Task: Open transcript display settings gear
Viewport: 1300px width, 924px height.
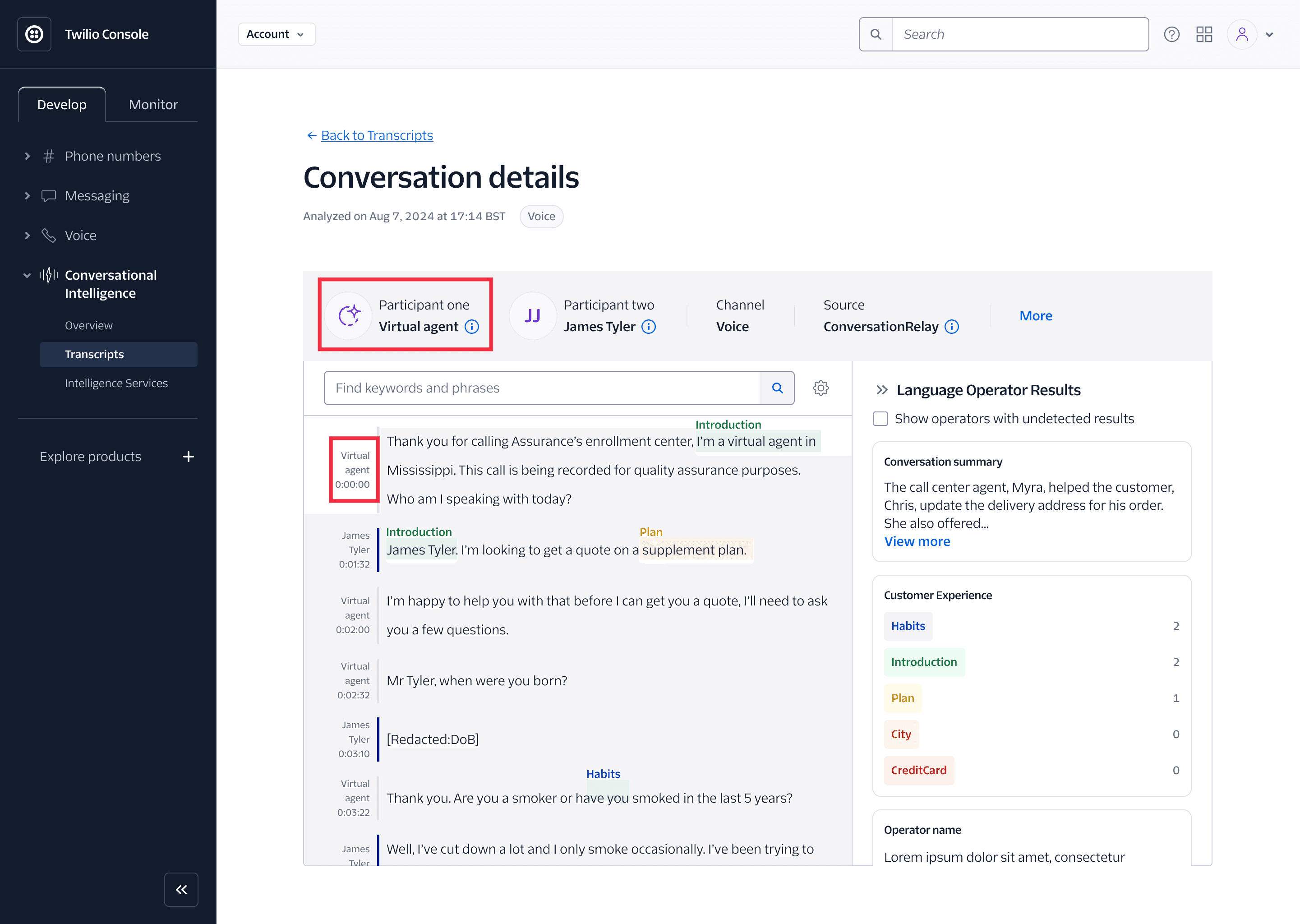Action: (821, 388)
